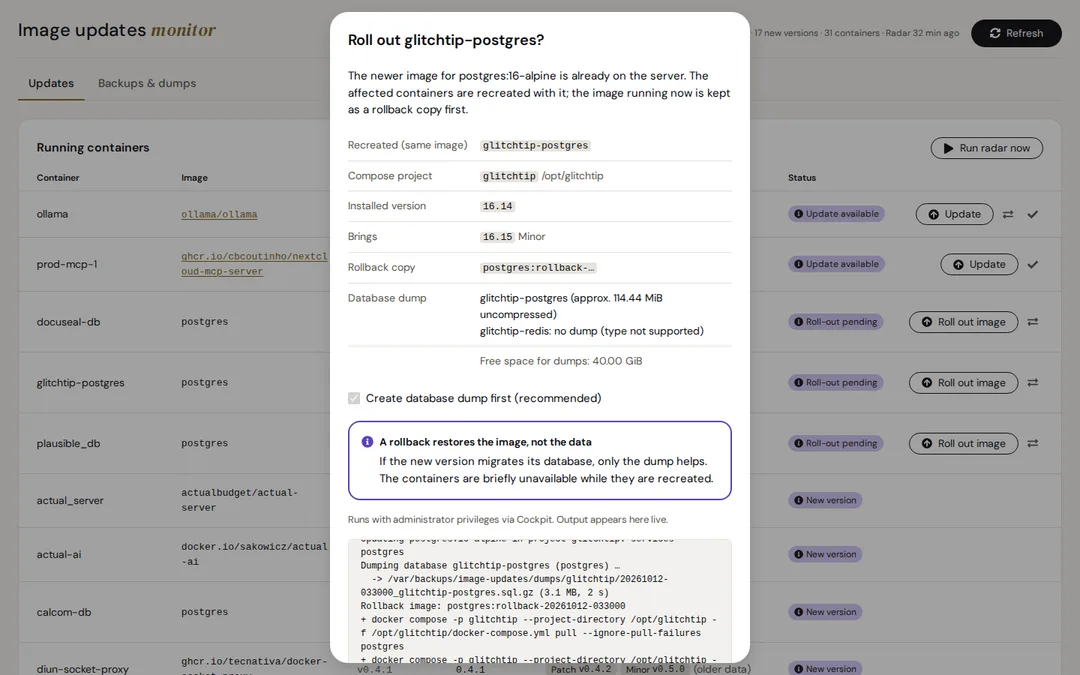The image size is (1080, 675).
Task: Click the glitchtip-postgres recreated container tag
Action: (x=535, y=145)
